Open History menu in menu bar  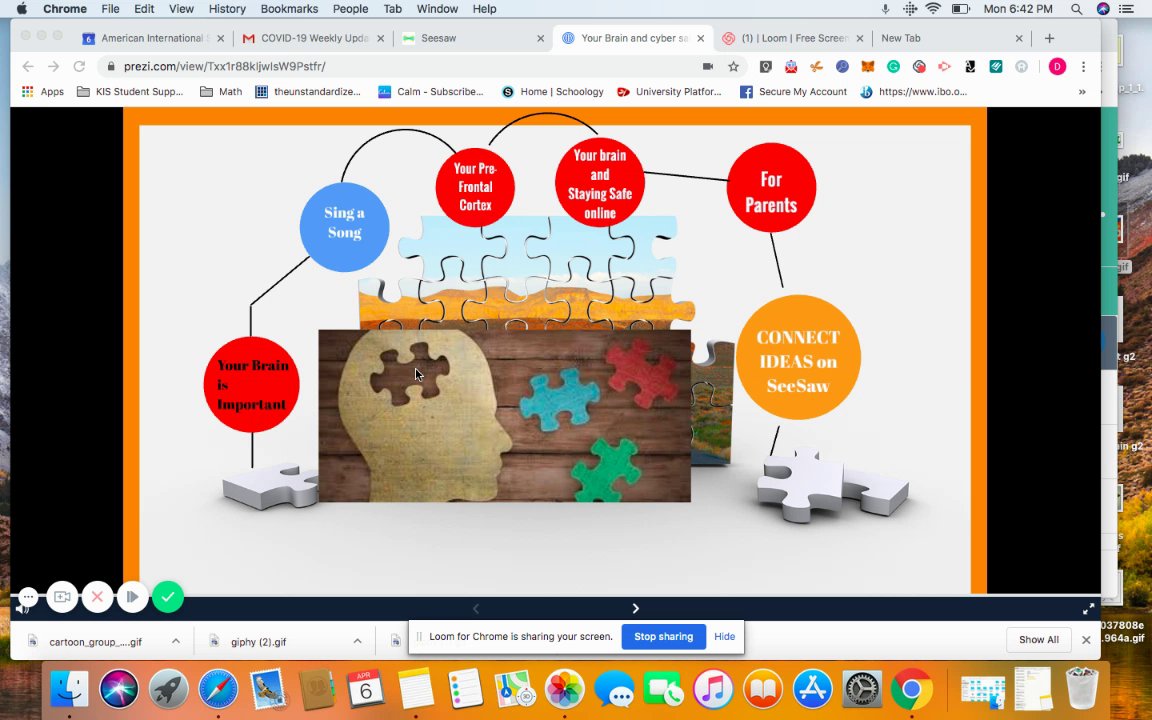pos(227,9)
